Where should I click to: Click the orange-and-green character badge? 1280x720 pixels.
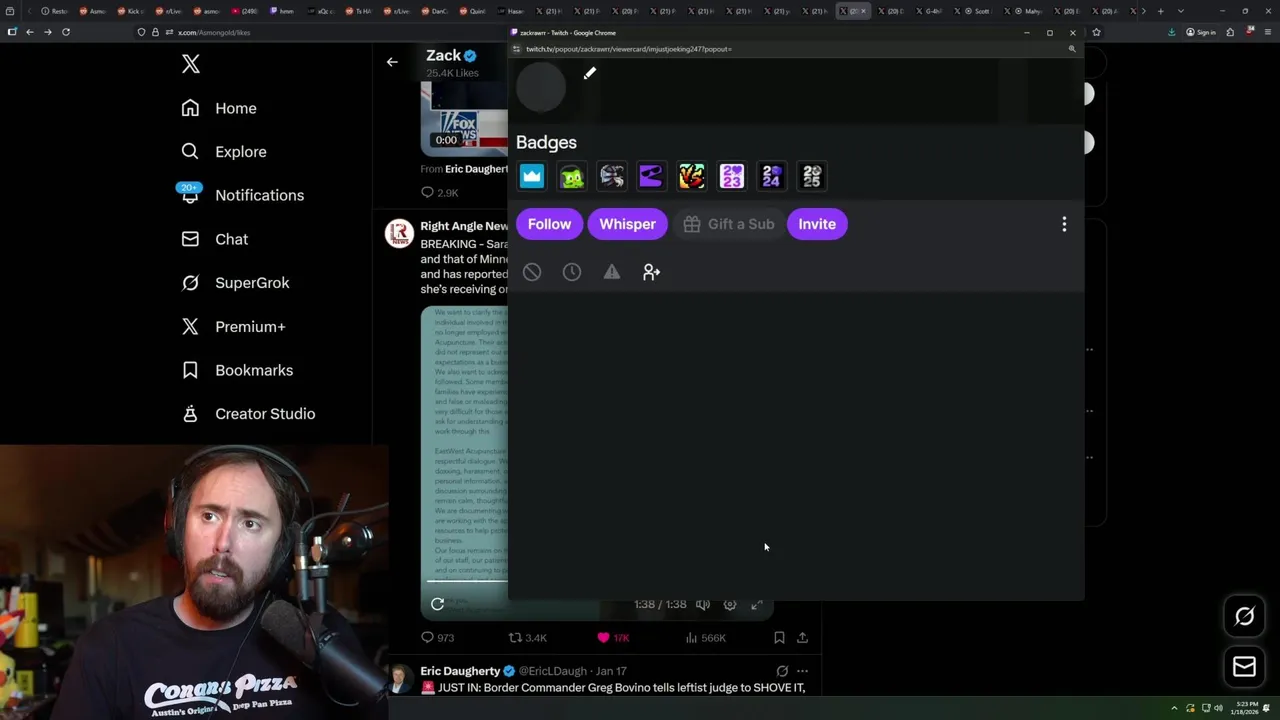tap(691, 177)
